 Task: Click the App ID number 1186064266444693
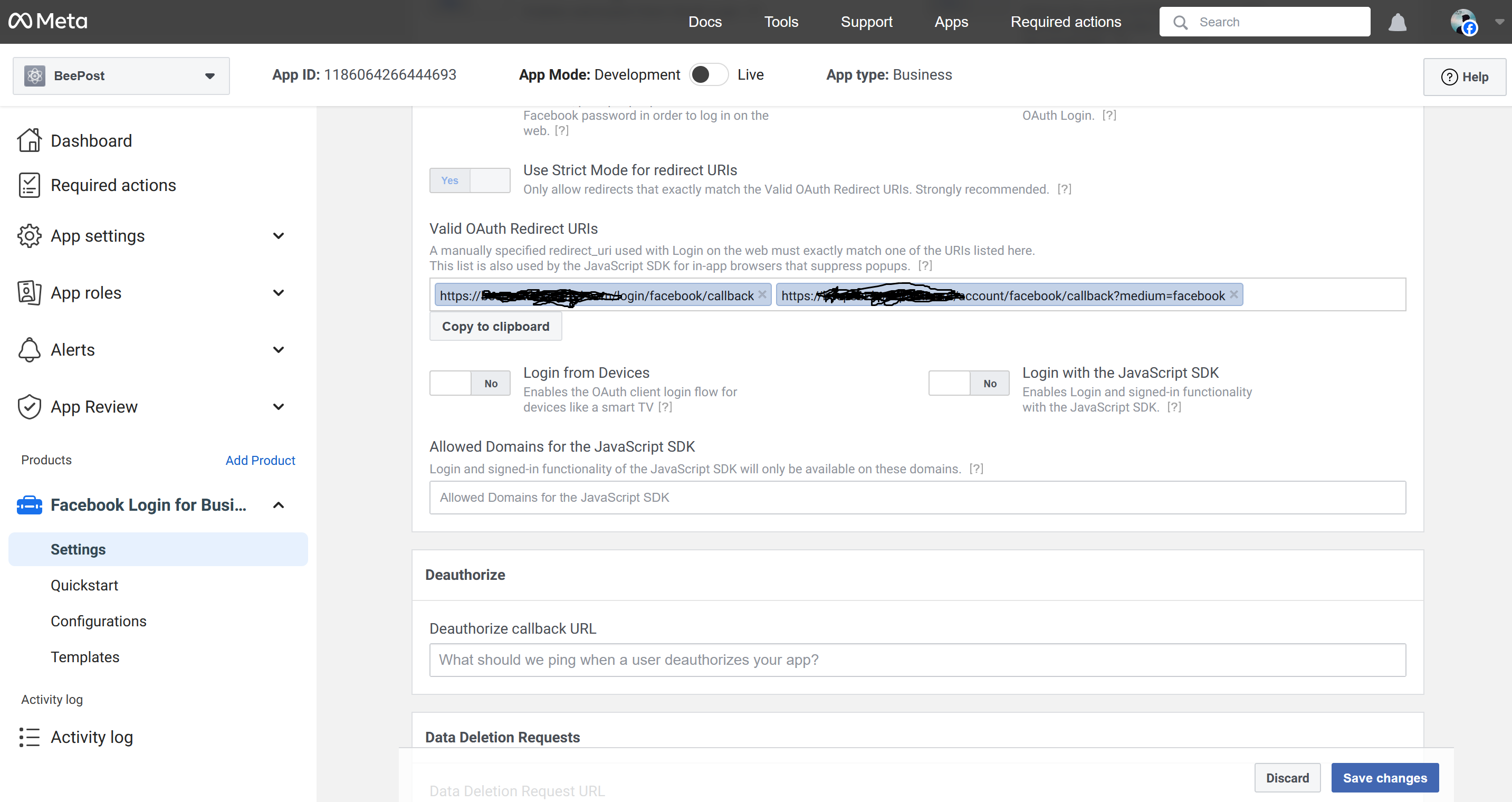[390, 74]
